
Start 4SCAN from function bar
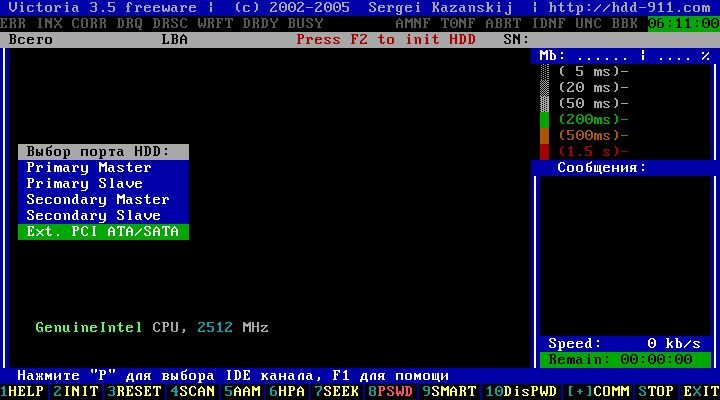click(193, 392)
